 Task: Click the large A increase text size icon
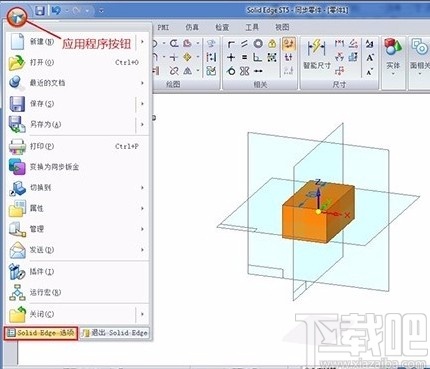[370, 58]
